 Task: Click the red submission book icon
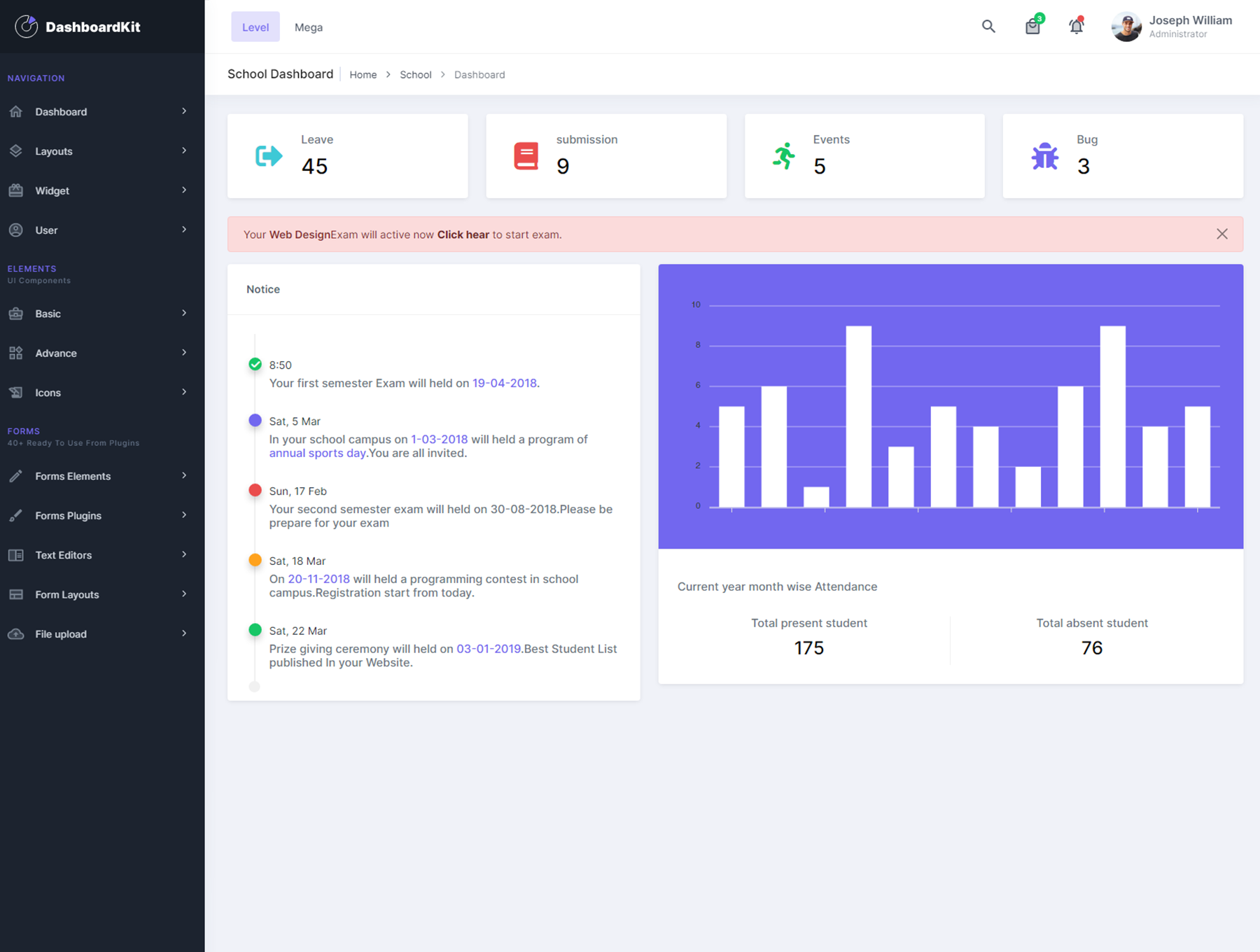526,155
